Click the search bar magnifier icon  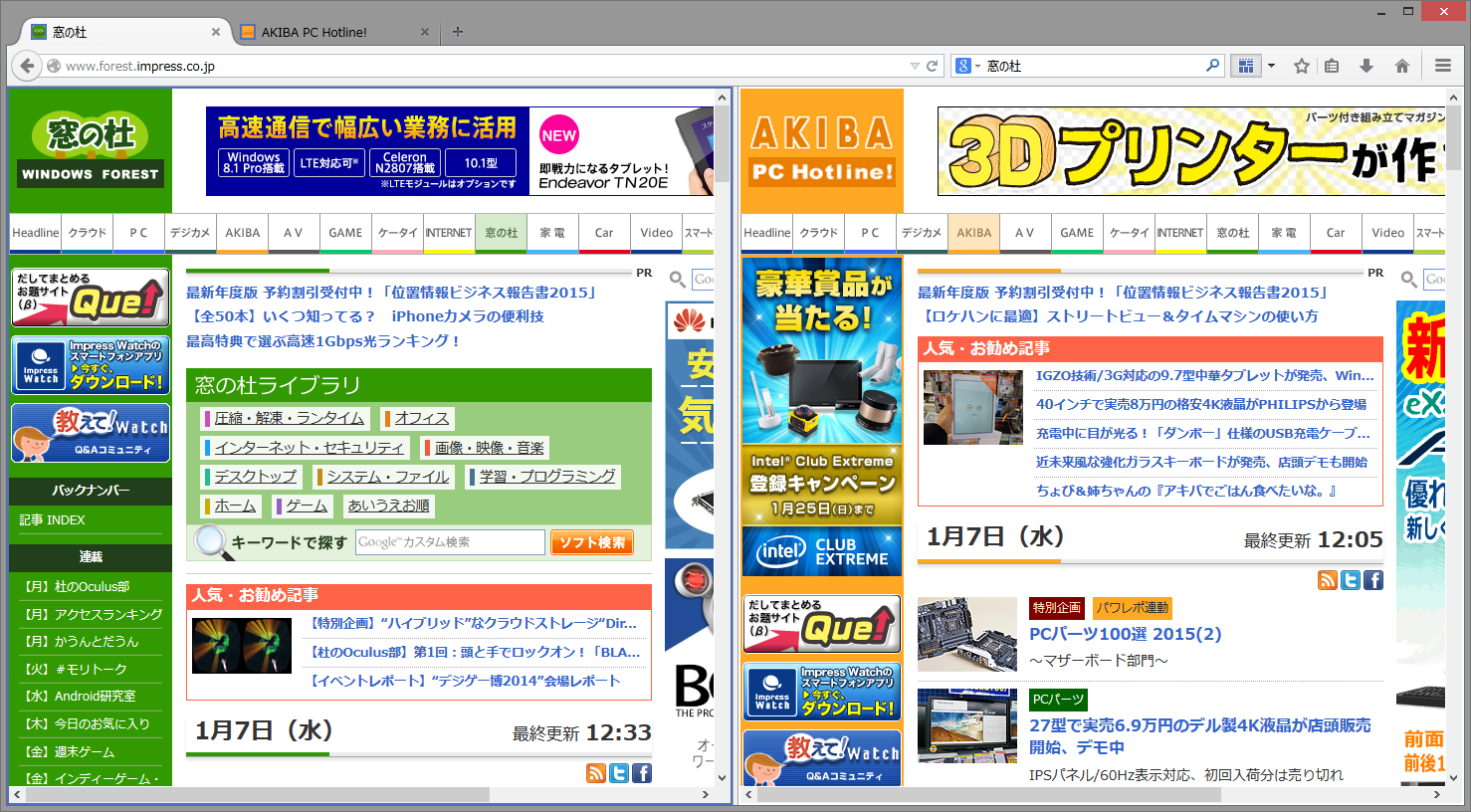[1212, 66]
